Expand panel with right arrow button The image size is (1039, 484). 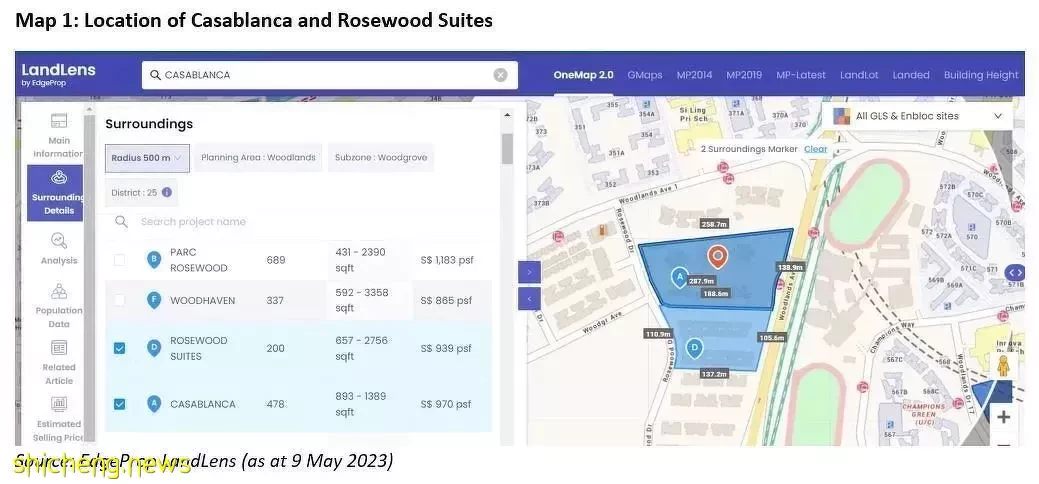click(x=529, y=272)
